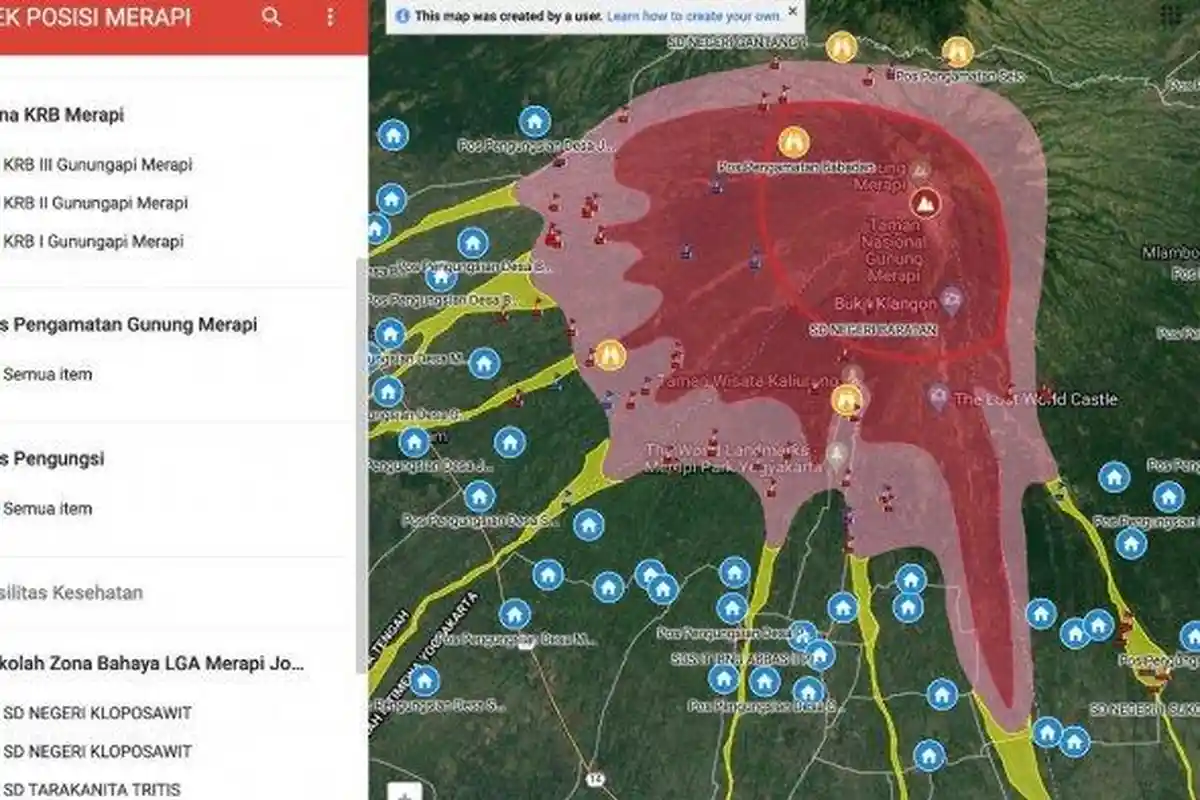Open the three-dot more options menu
The height and width of the screenshot is (800, 1200).
331,17
